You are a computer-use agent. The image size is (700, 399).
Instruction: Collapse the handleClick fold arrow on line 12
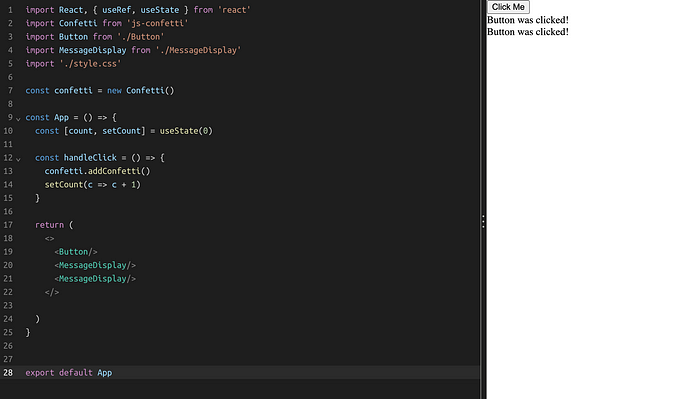(18, 159)
